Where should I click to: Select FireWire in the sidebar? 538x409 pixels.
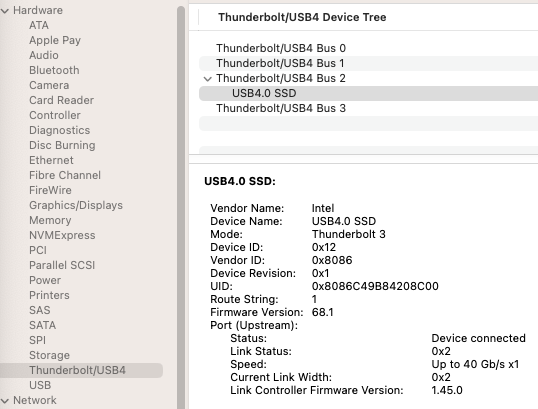pos(50,190)
